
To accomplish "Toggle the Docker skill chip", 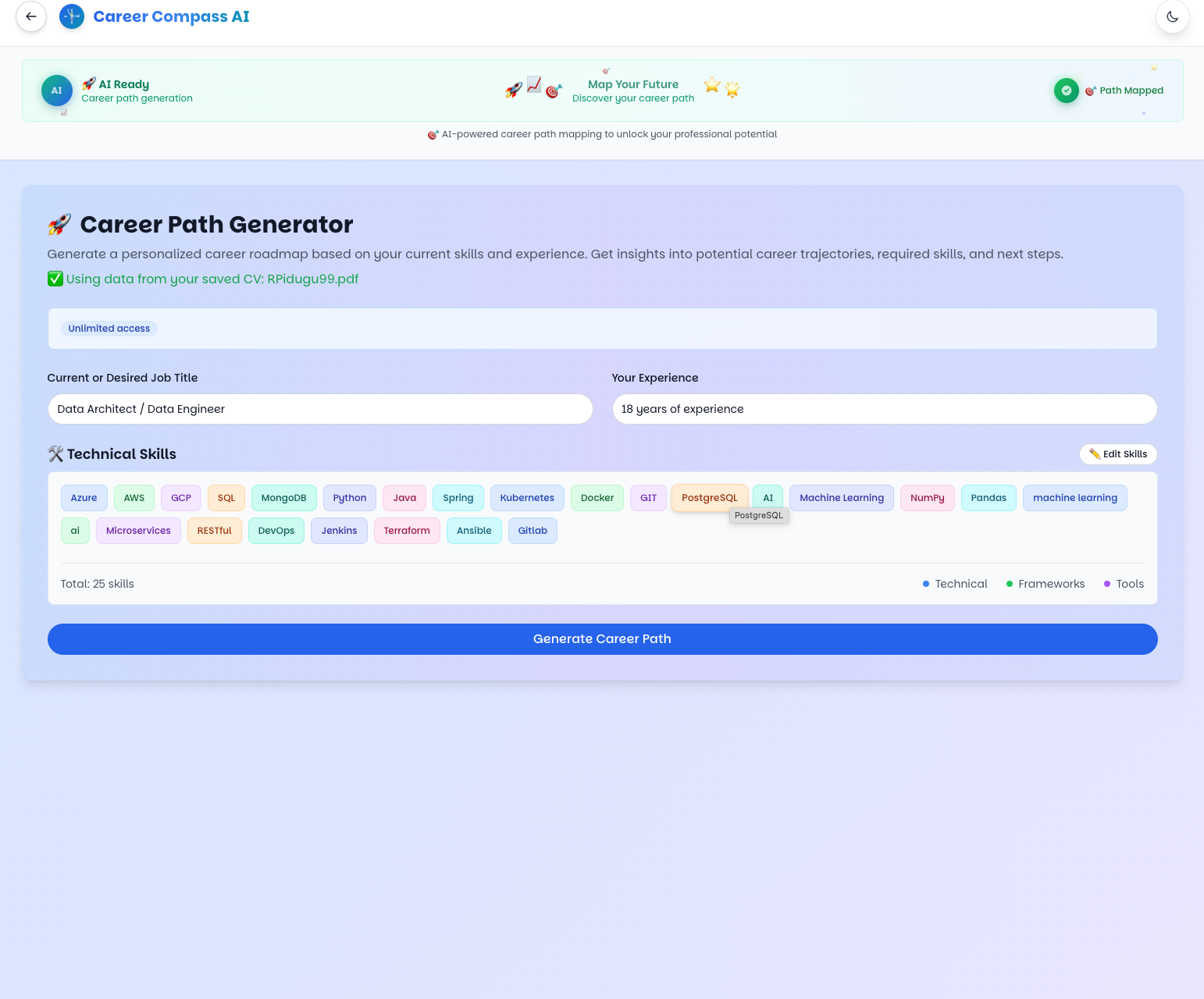I will [x=597, y=497].
